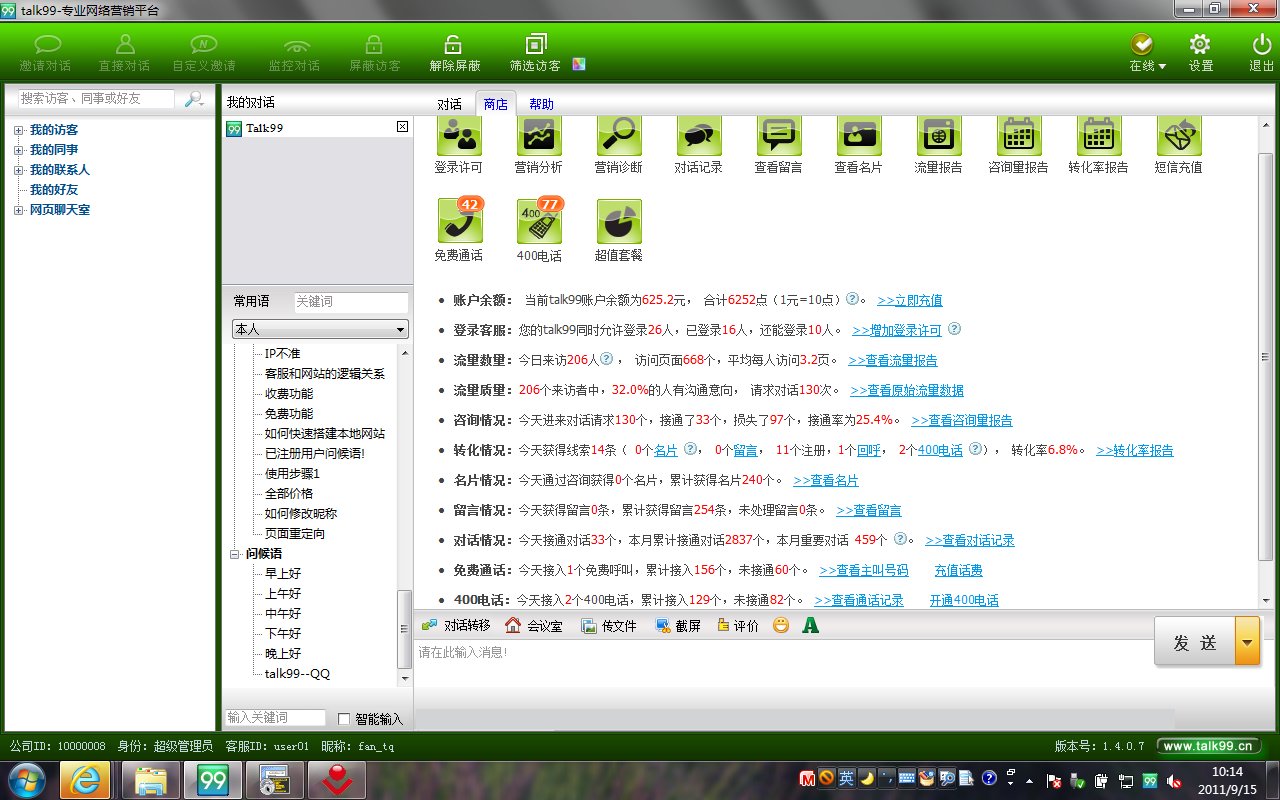Image resolution: width=1280 pixels, height=800 pixels.
Task: Select 我的好友 in the tree
Action: pyautogui.click(x=54, y=190)
